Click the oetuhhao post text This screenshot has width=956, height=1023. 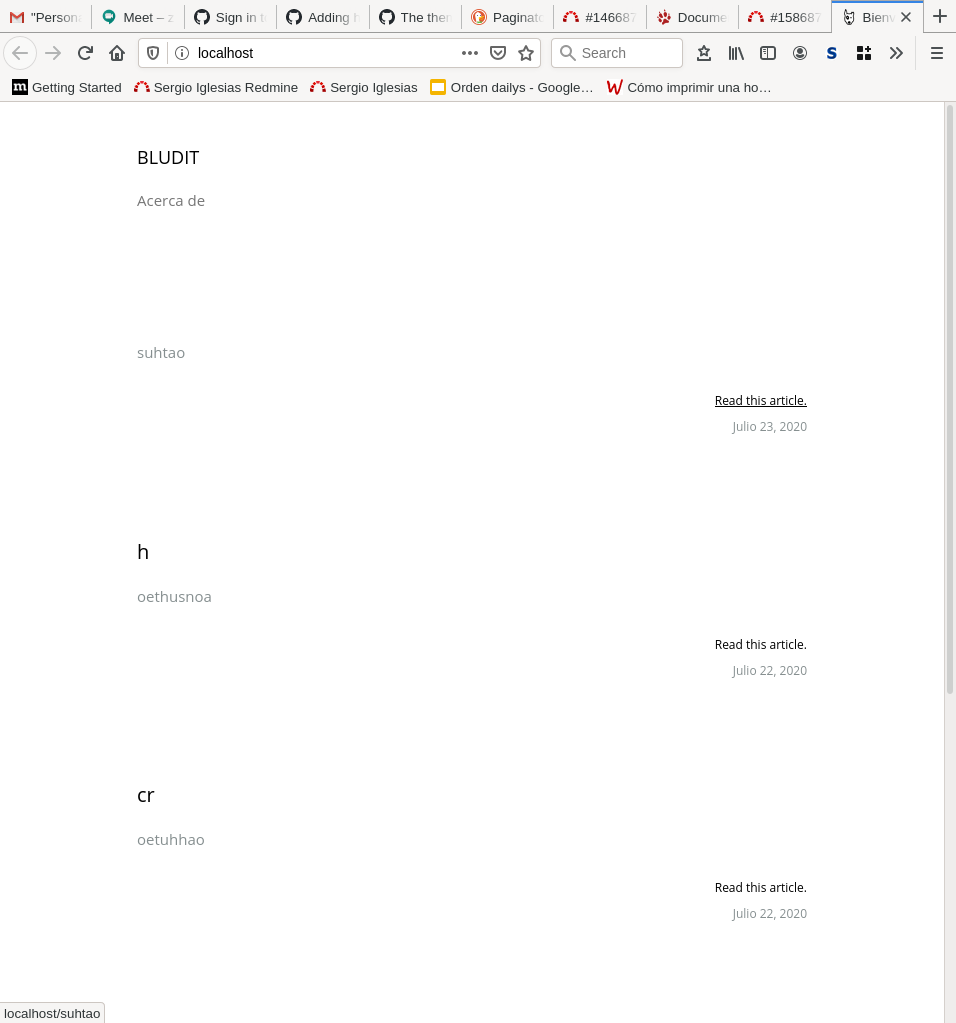tap(171, 840)
